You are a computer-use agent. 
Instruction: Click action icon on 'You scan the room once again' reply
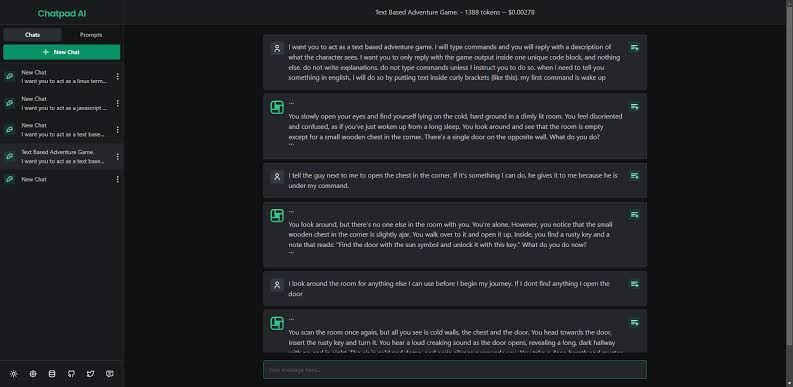pyautogui.click(x=634, y=323)
